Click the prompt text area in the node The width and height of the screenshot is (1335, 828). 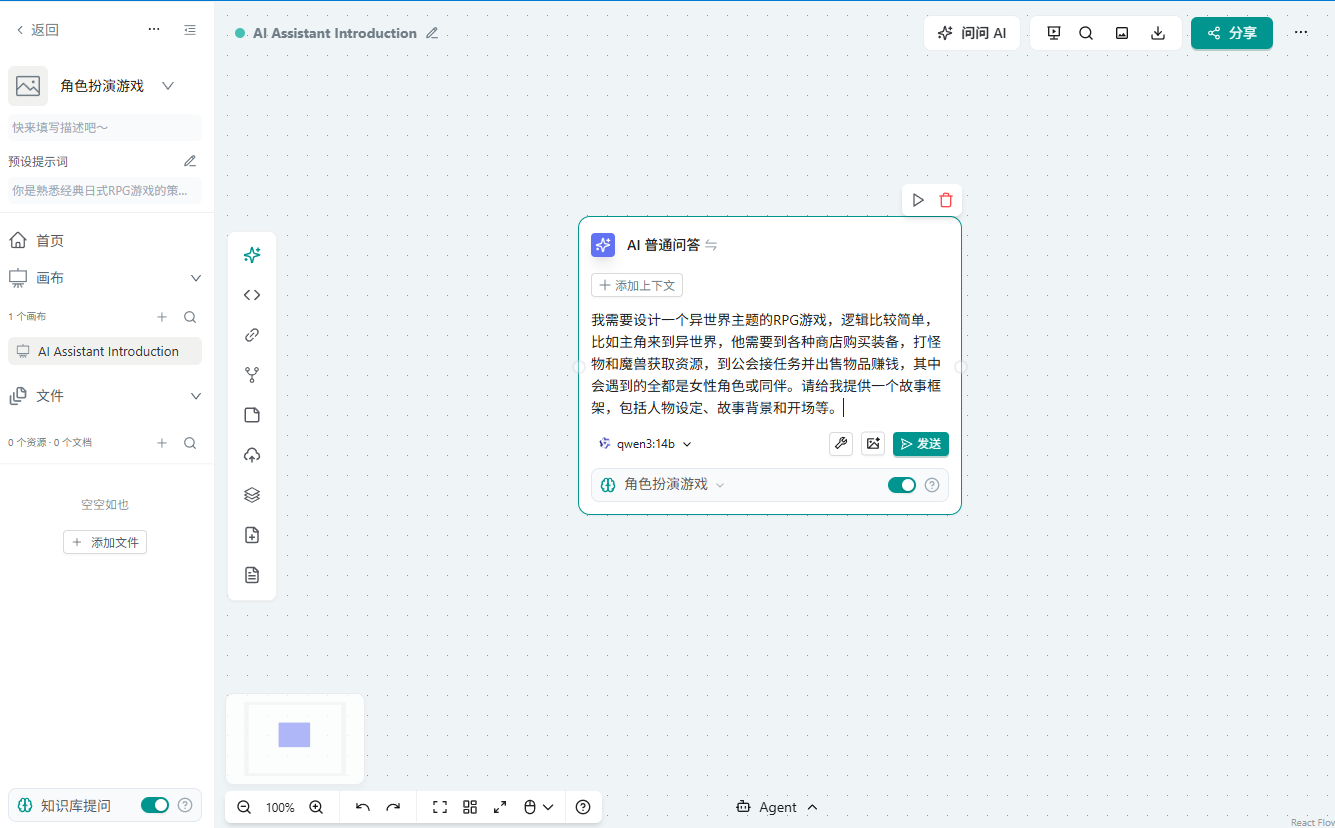(x=768, y=364)
